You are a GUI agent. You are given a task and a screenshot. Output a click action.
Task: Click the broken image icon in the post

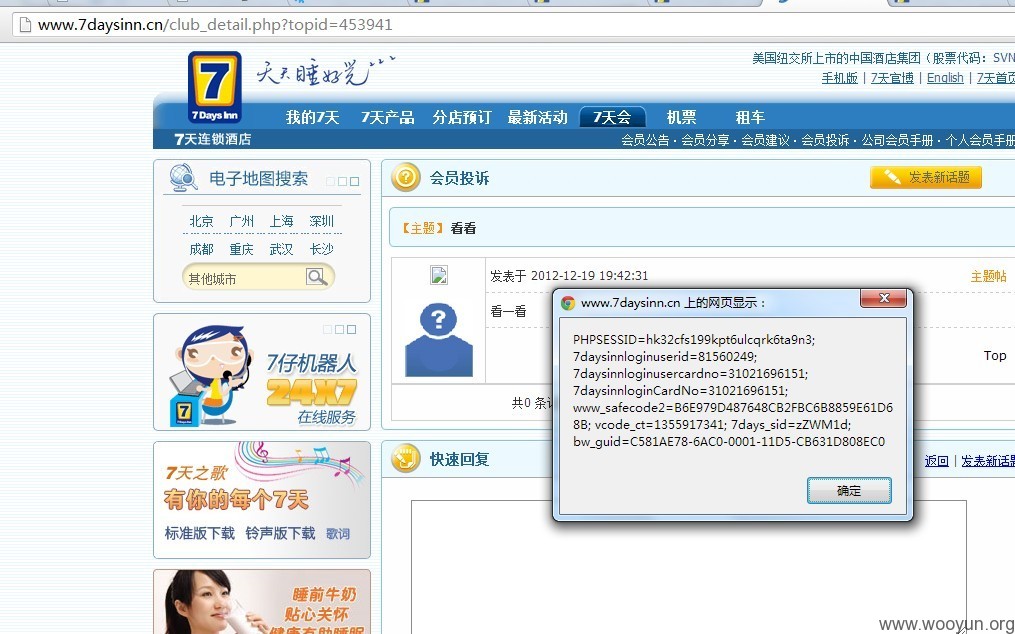[x=439, y=275]
